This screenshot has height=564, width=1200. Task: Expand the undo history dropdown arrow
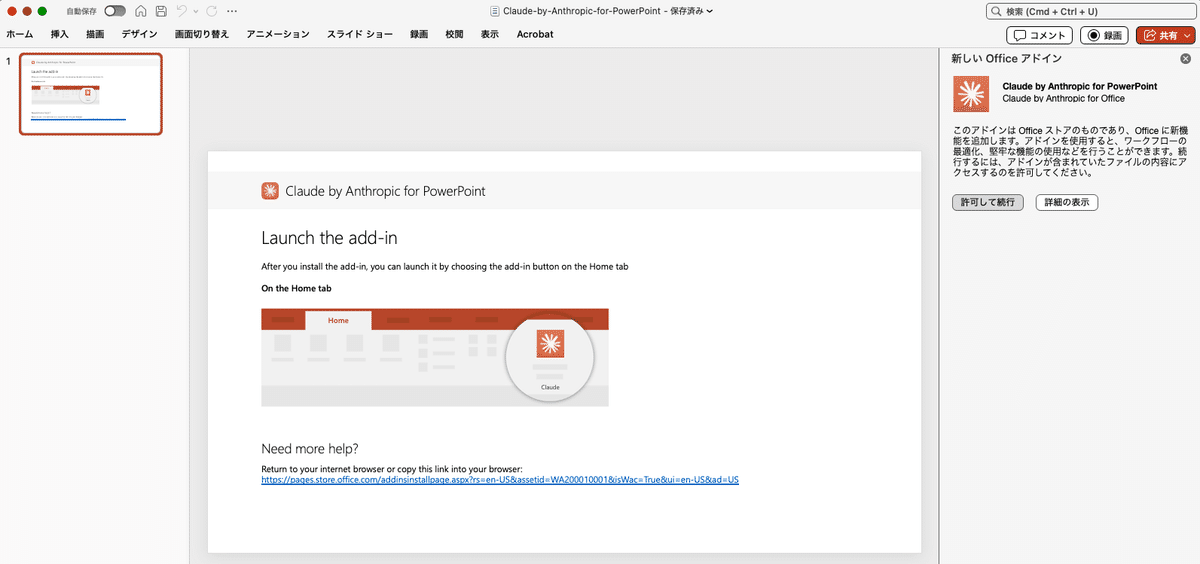point(194,11)
